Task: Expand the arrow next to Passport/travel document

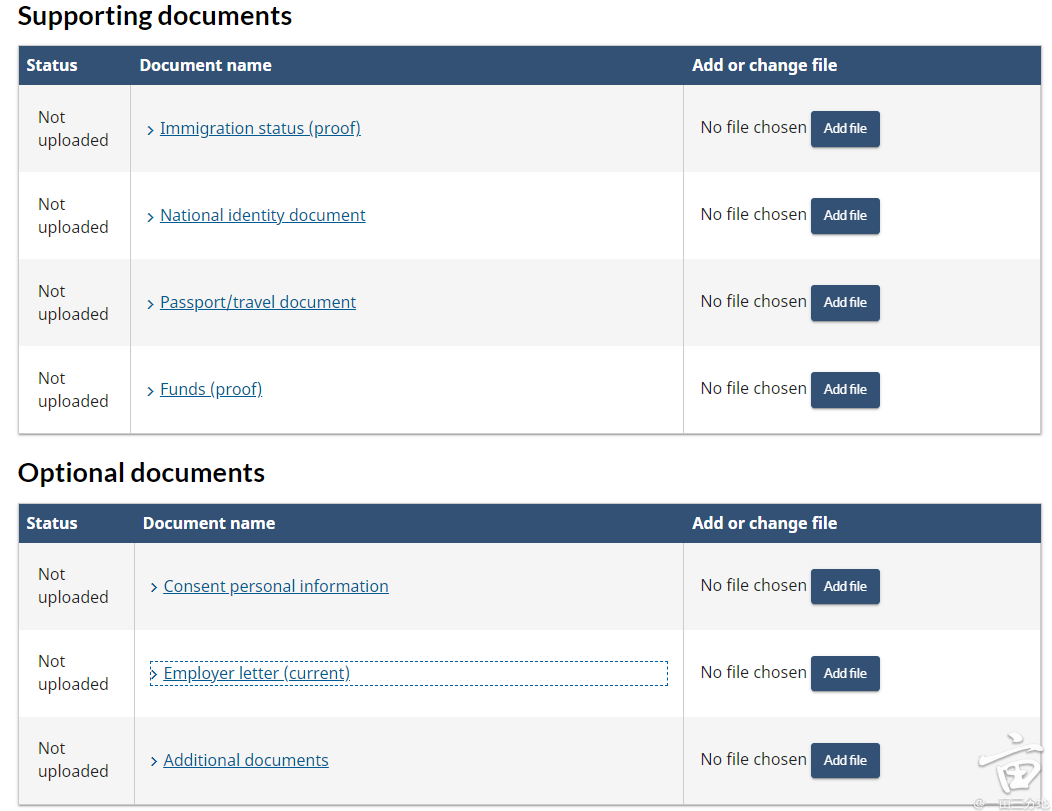Action: (150, 304)
